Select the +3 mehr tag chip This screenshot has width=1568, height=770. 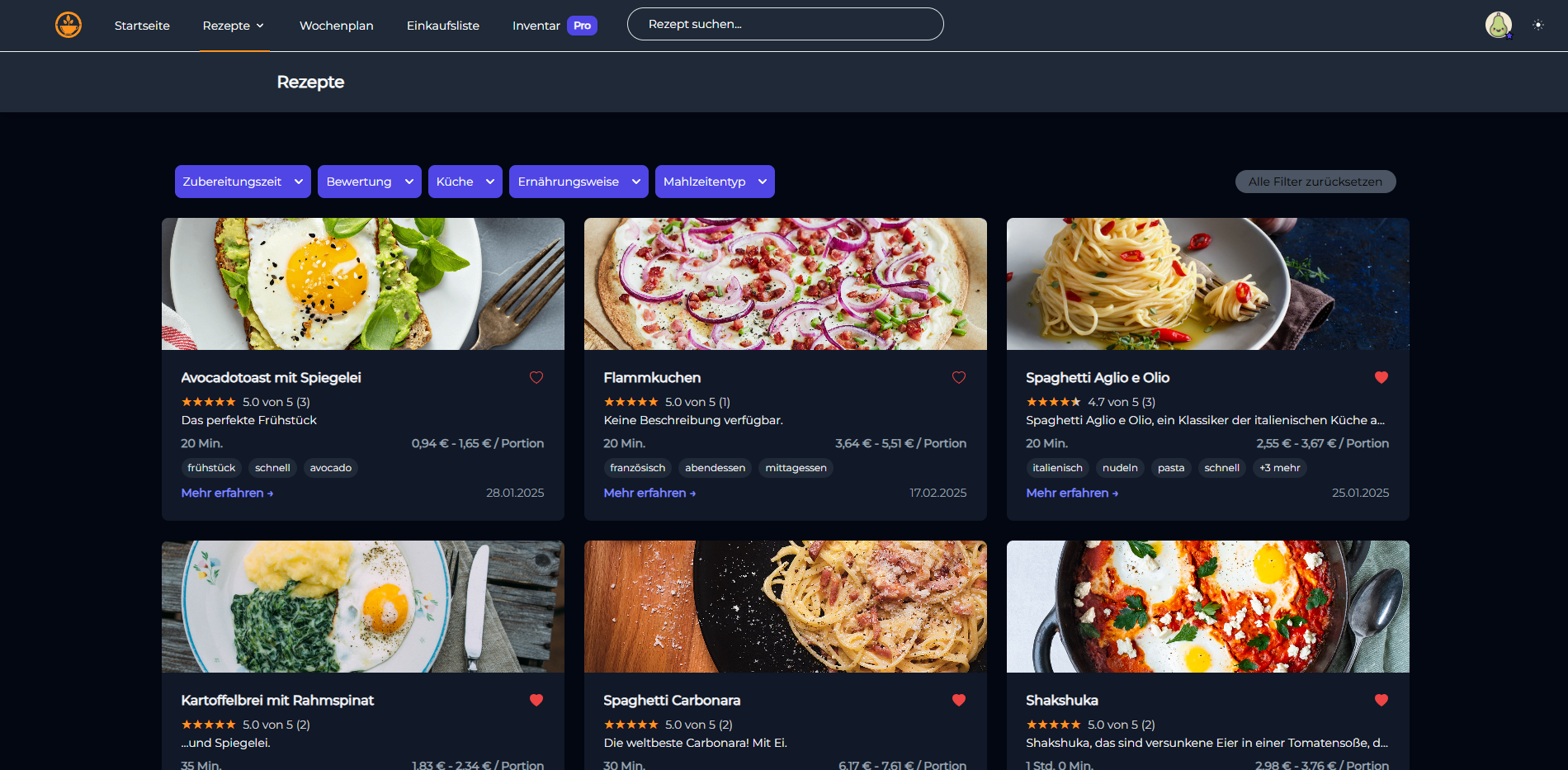coord(1279,468)
